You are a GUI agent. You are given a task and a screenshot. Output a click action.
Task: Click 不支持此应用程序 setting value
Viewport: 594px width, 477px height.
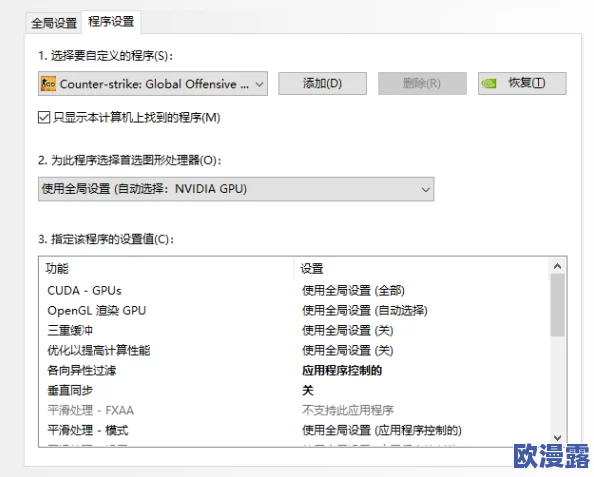pos(348,410)
